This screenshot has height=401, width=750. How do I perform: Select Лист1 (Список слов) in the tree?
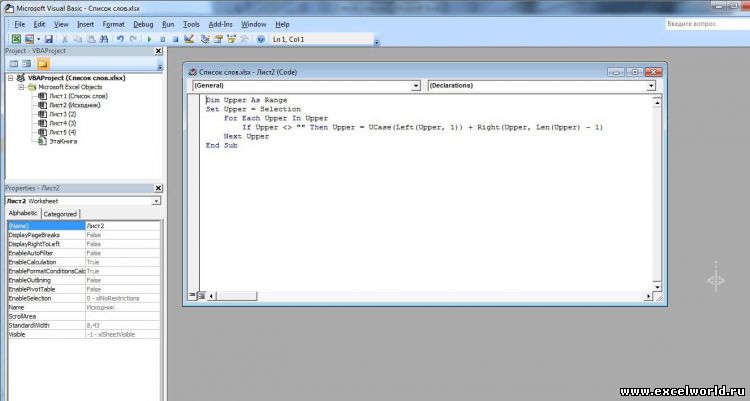coord(78,96)
